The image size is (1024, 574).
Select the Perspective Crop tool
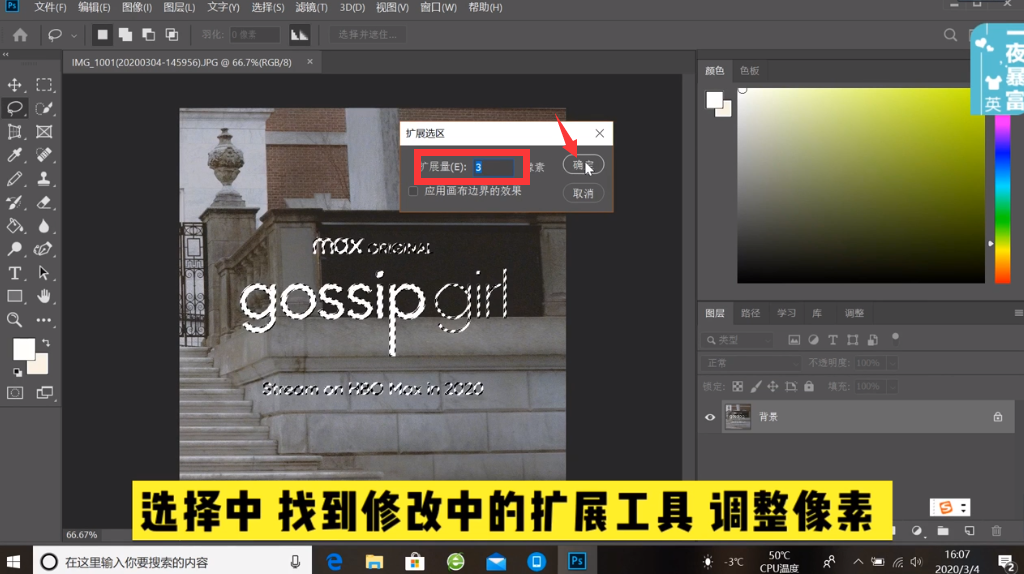coord(14,132)
